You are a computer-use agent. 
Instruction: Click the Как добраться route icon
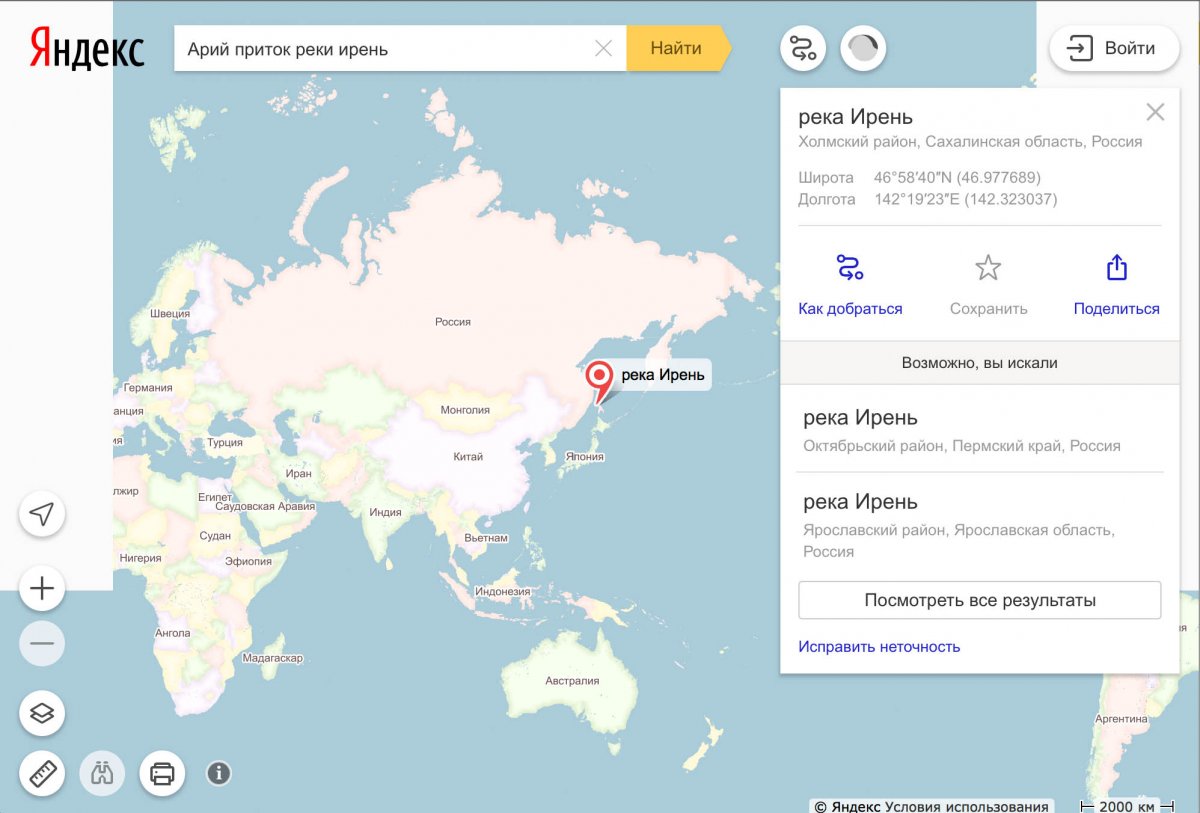coord(849,267)
